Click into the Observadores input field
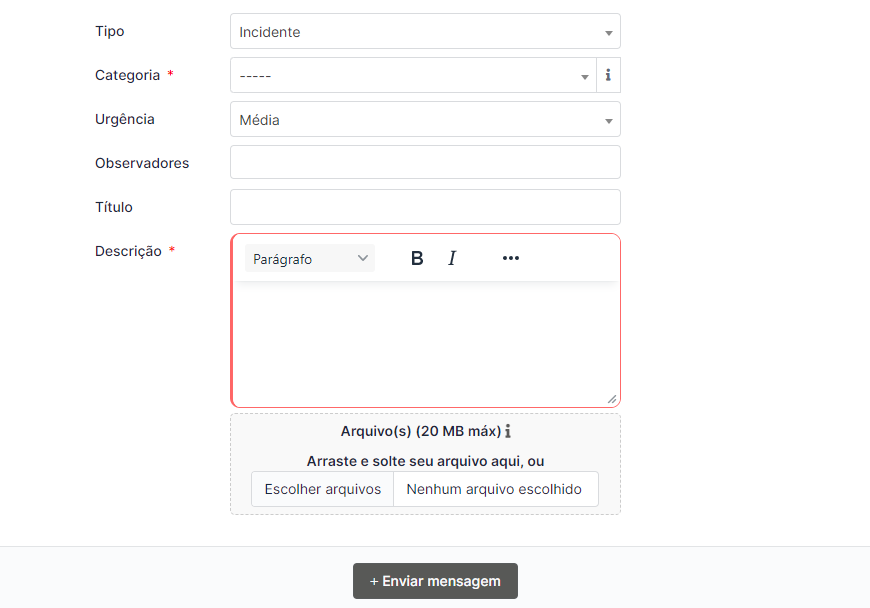The height and width of the screenshot is (608, 870). coord(425,162)
